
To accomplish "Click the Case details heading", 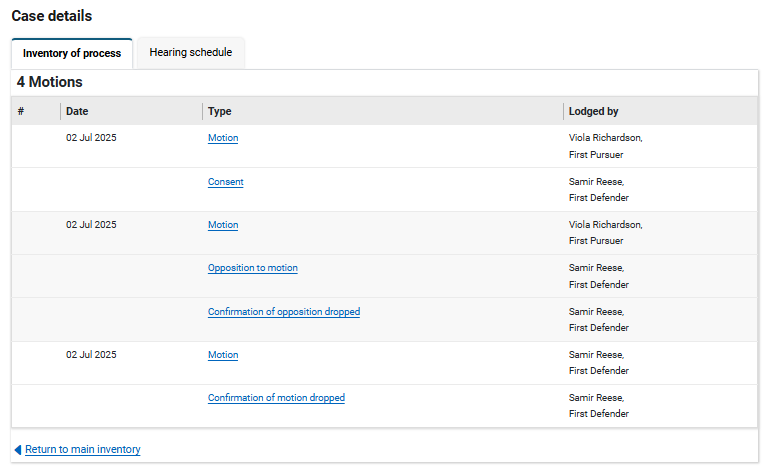I will point(51,16).
